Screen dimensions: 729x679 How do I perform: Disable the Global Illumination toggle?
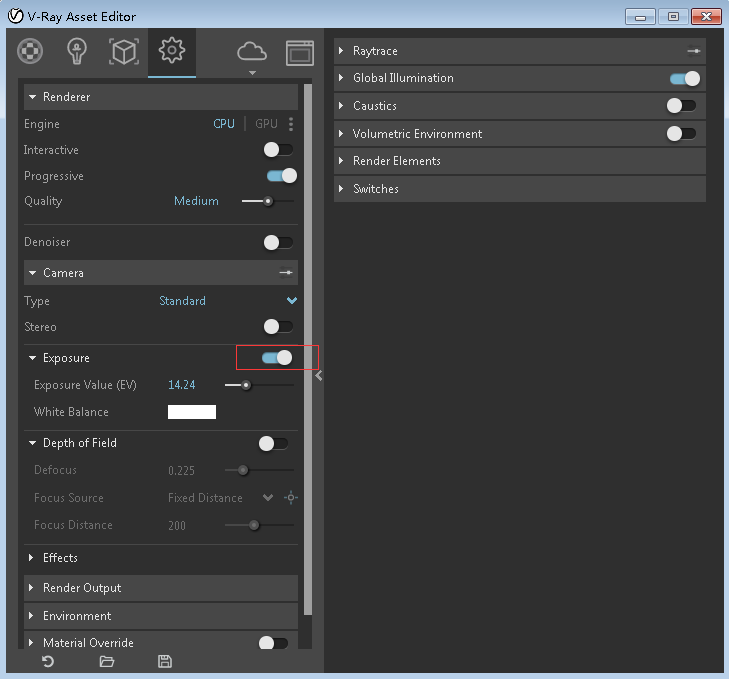[x=684, y=78]
